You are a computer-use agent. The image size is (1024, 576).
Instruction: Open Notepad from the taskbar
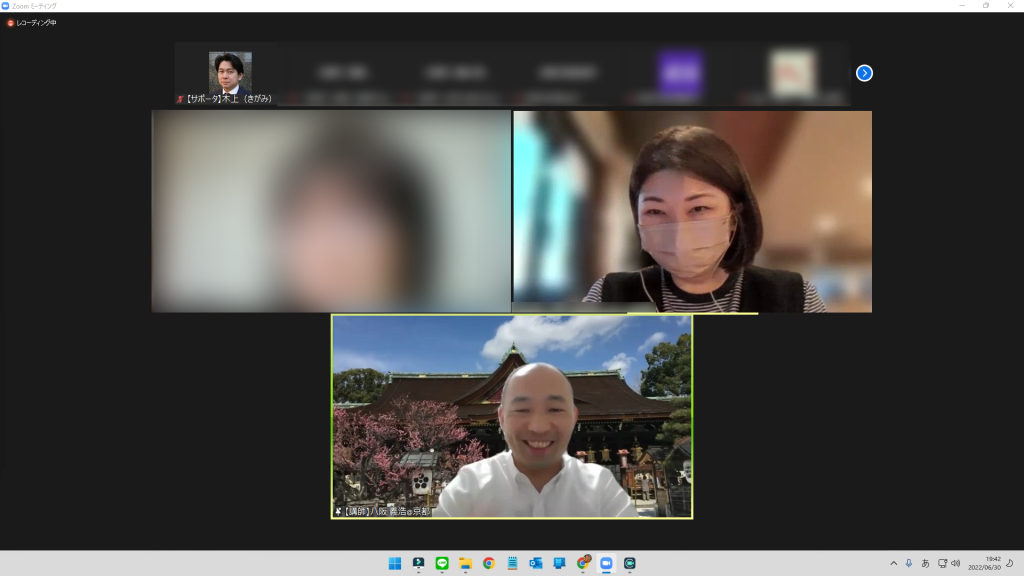tap(512, 563)
